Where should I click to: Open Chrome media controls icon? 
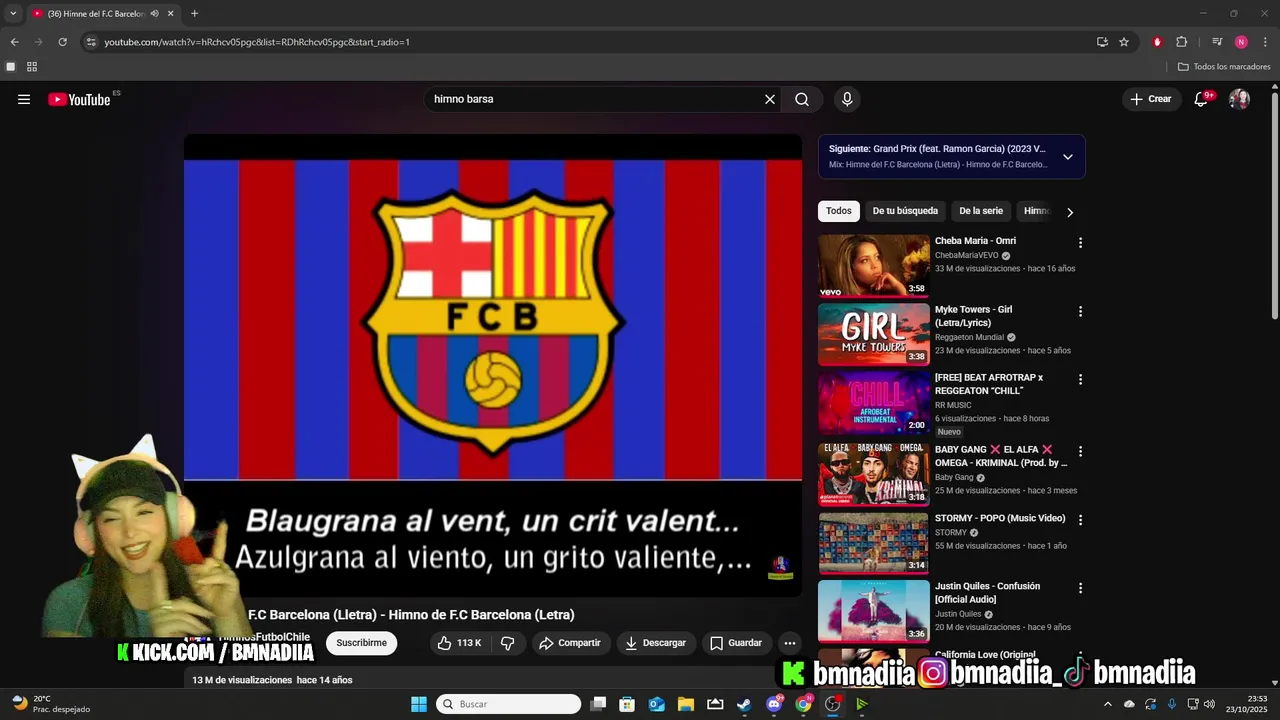pyautogui.click(x=1217, y=42)
